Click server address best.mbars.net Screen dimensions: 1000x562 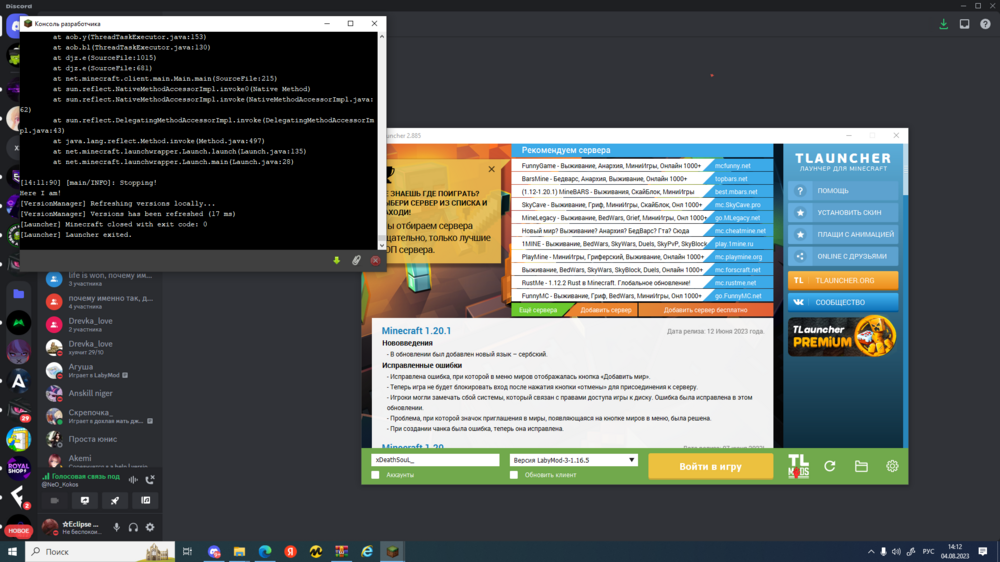pos(736,191)
